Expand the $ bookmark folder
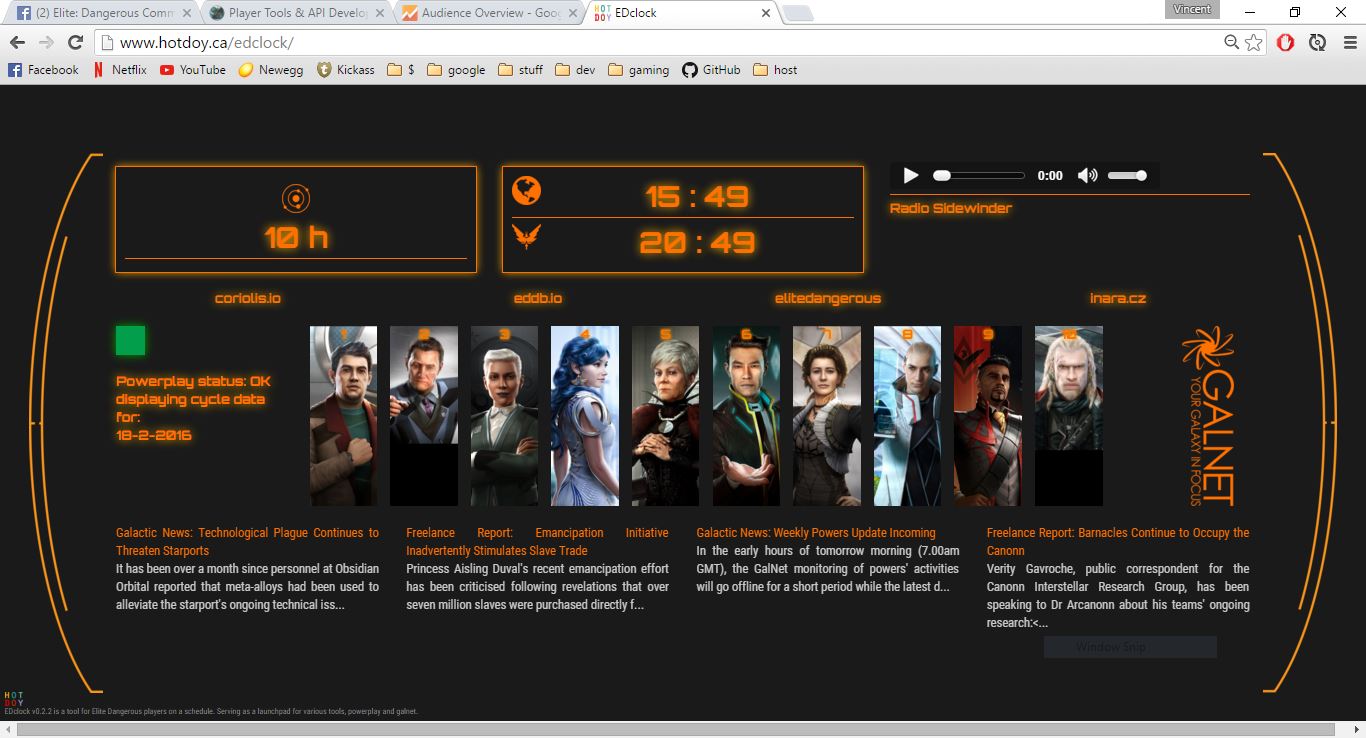Image resolution: width=1366 pixels, height=738 pixels. coord(401,70)
